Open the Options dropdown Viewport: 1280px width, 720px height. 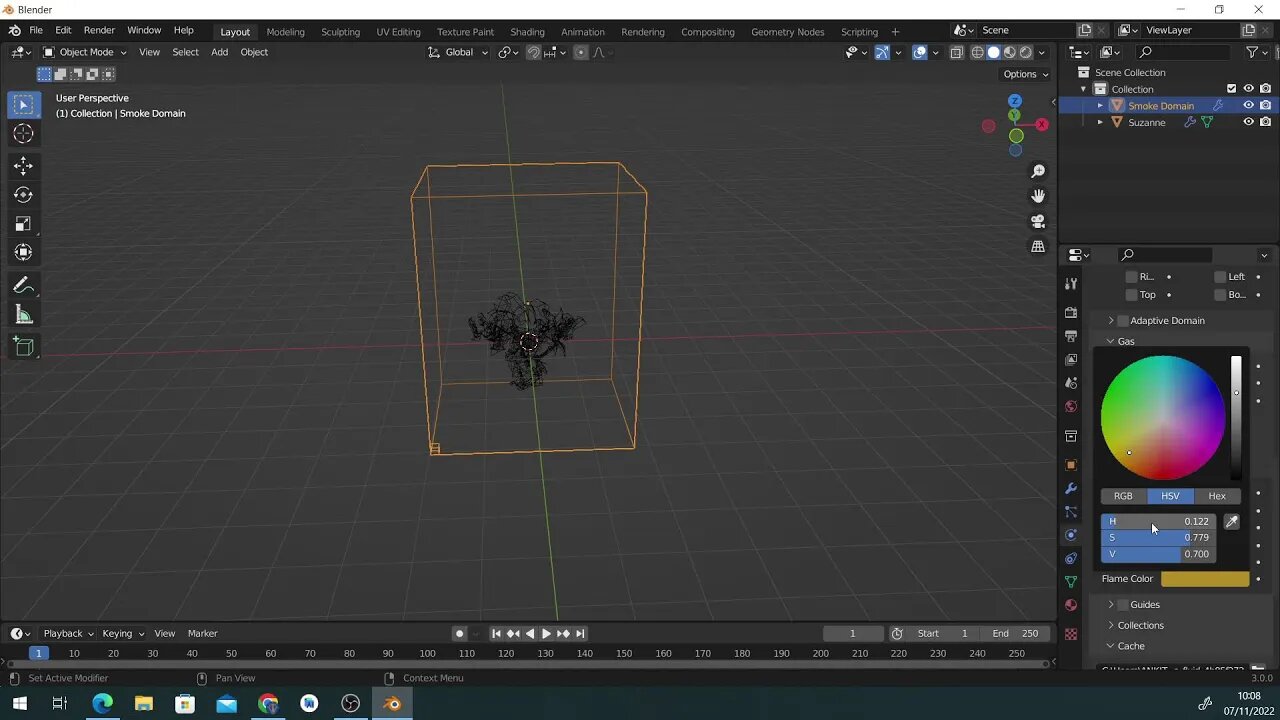tap(1025, 74)
